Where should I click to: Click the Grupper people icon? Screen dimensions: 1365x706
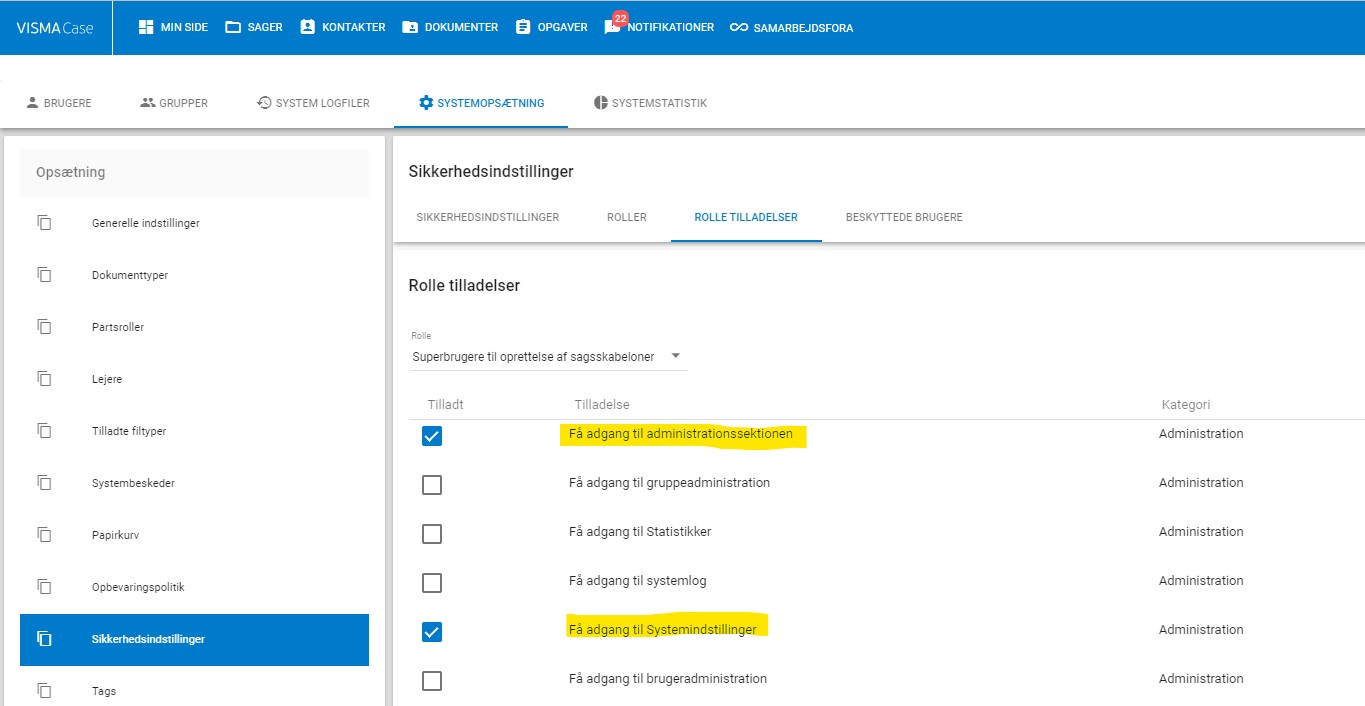pos(148,103)
